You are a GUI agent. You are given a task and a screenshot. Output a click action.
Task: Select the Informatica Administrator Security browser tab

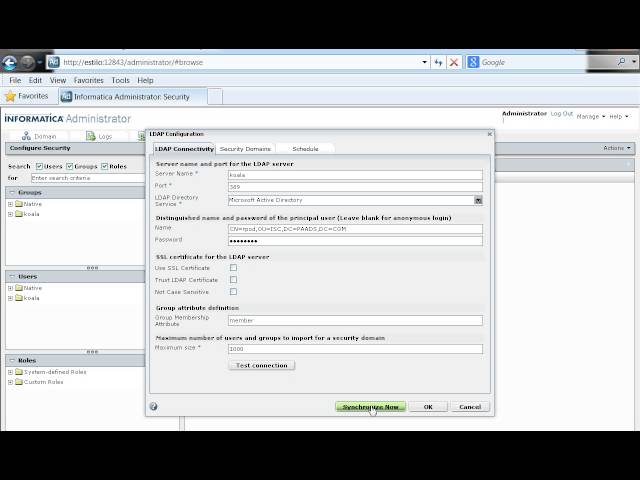(x=133, y=97)
